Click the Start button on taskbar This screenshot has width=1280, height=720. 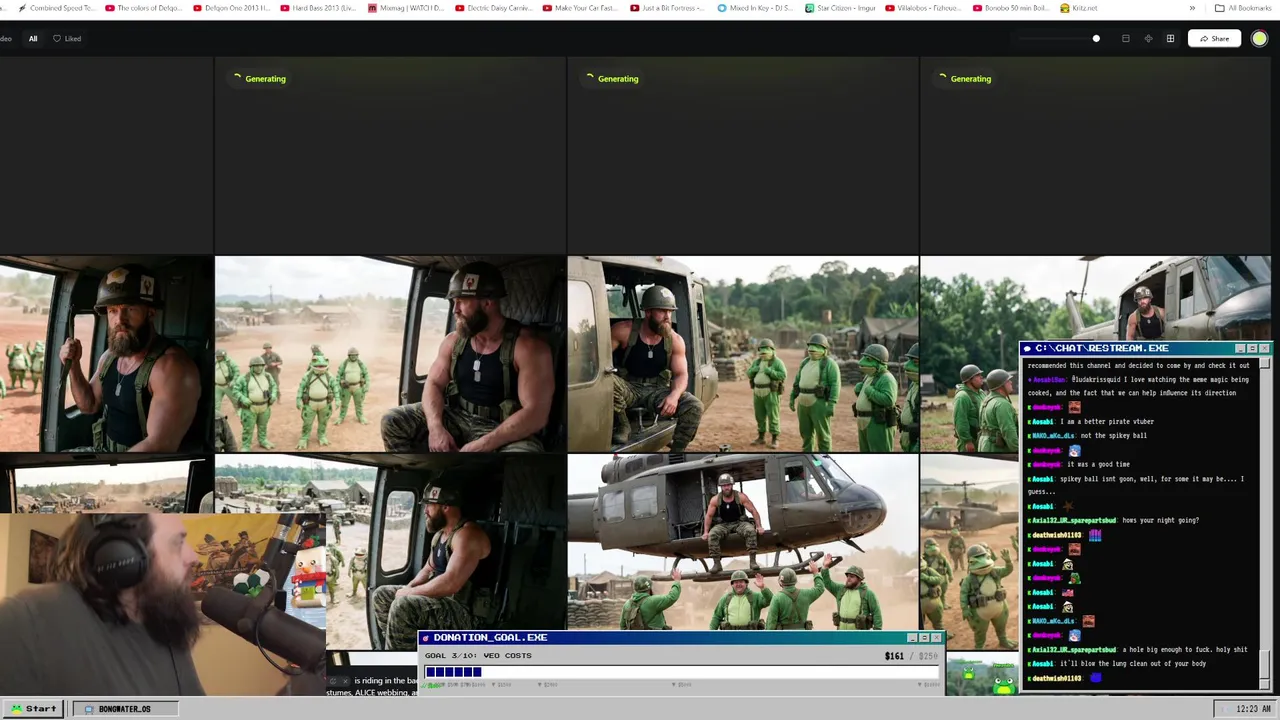34,708
